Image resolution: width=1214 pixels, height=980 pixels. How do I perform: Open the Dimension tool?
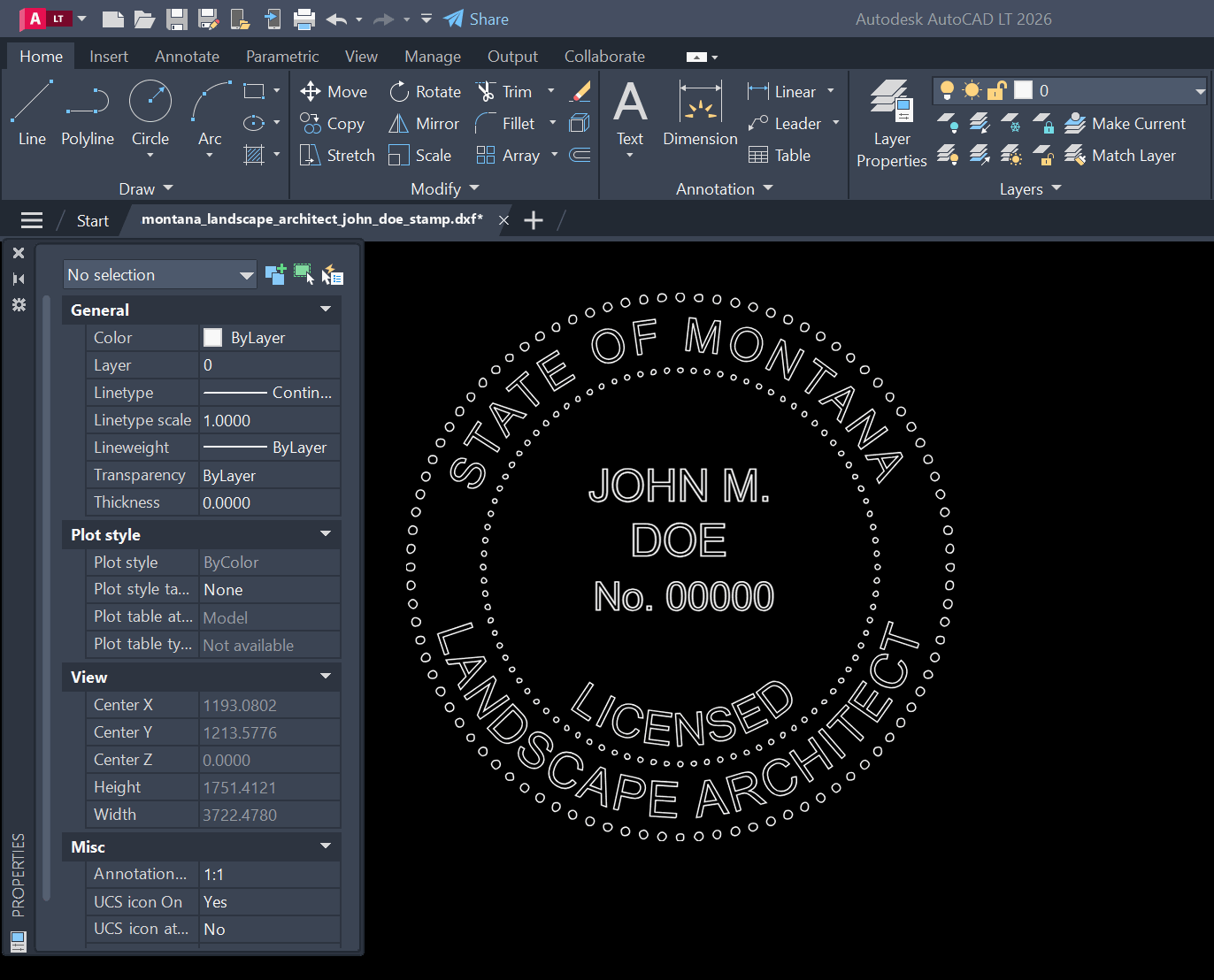(700, 112)
